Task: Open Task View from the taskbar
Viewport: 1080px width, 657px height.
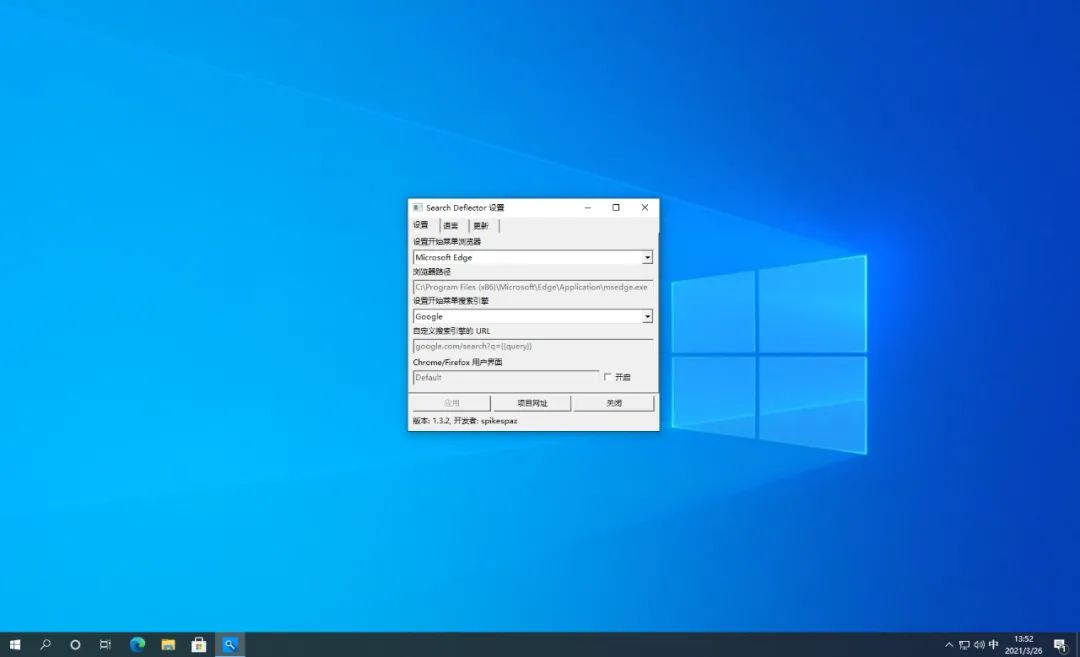Action: (x=105, y=645)
